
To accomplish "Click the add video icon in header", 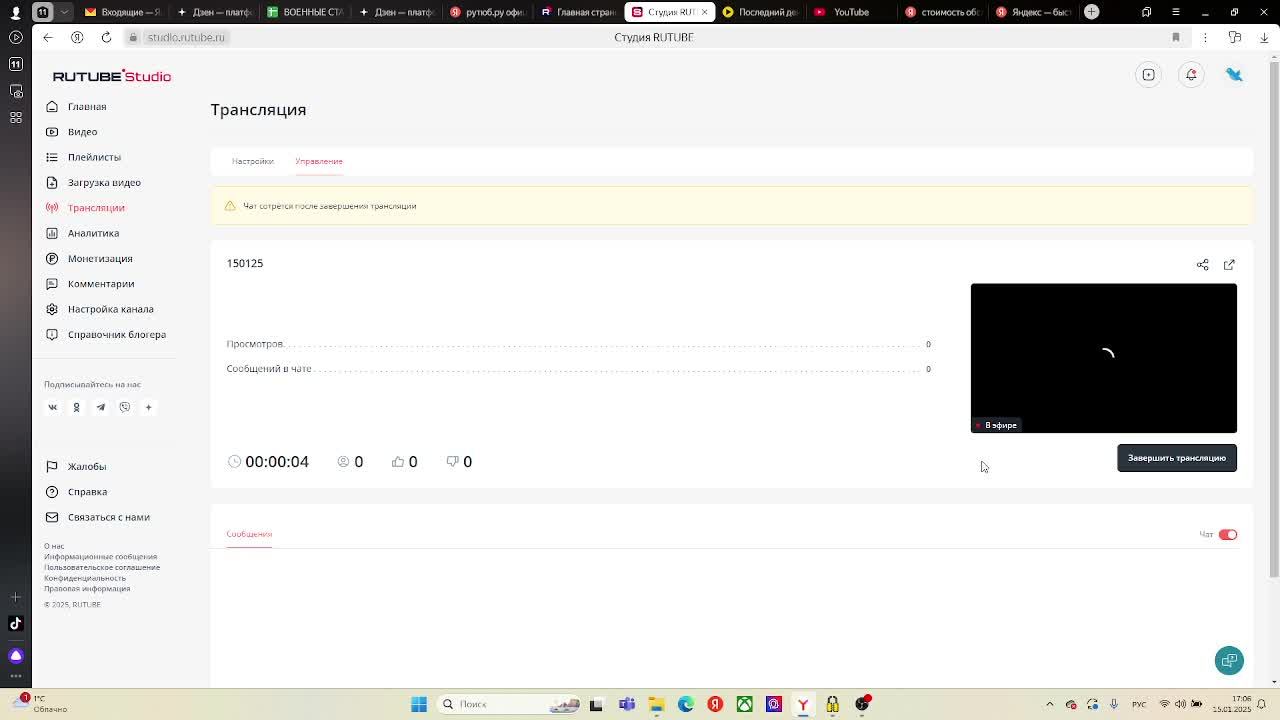I will 1148,75.
